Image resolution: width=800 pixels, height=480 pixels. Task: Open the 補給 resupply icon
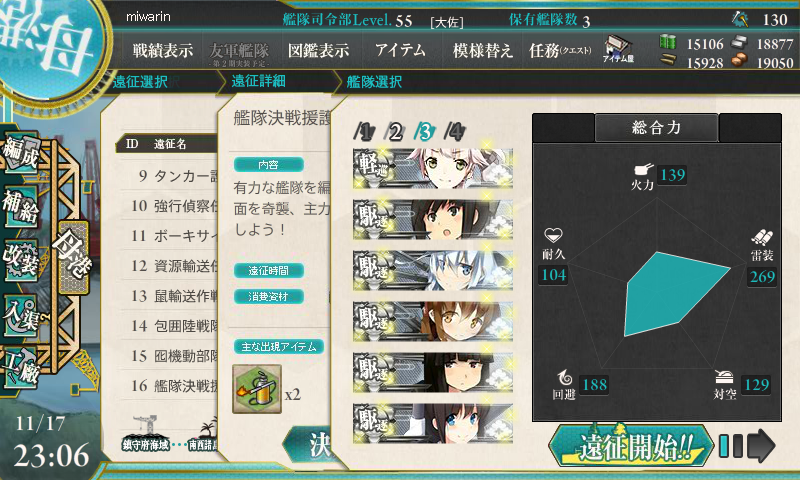pos(20,206)
